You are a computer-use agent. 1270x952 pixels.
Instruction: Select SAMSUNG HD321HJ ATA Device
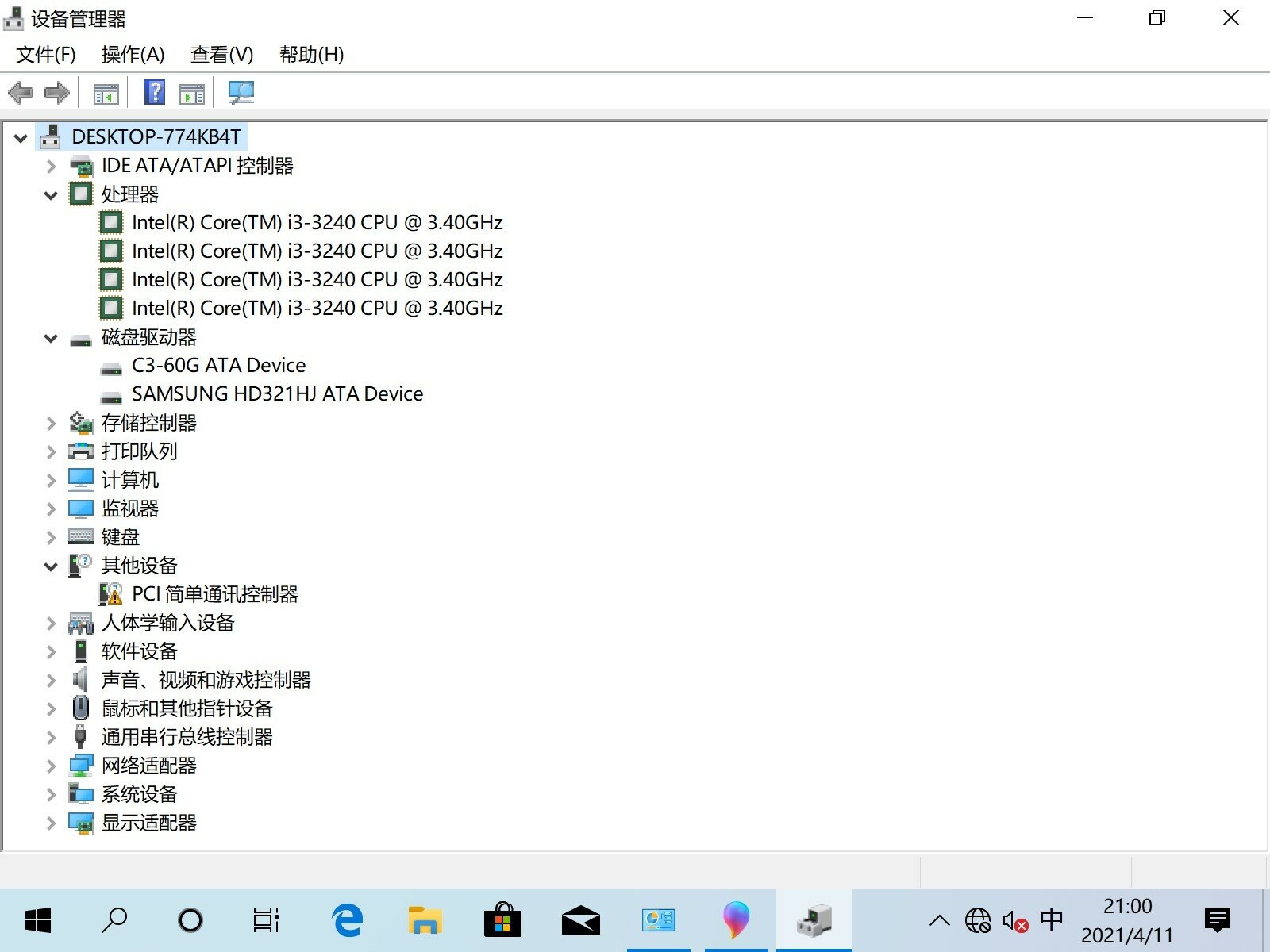tap(277, 394)
